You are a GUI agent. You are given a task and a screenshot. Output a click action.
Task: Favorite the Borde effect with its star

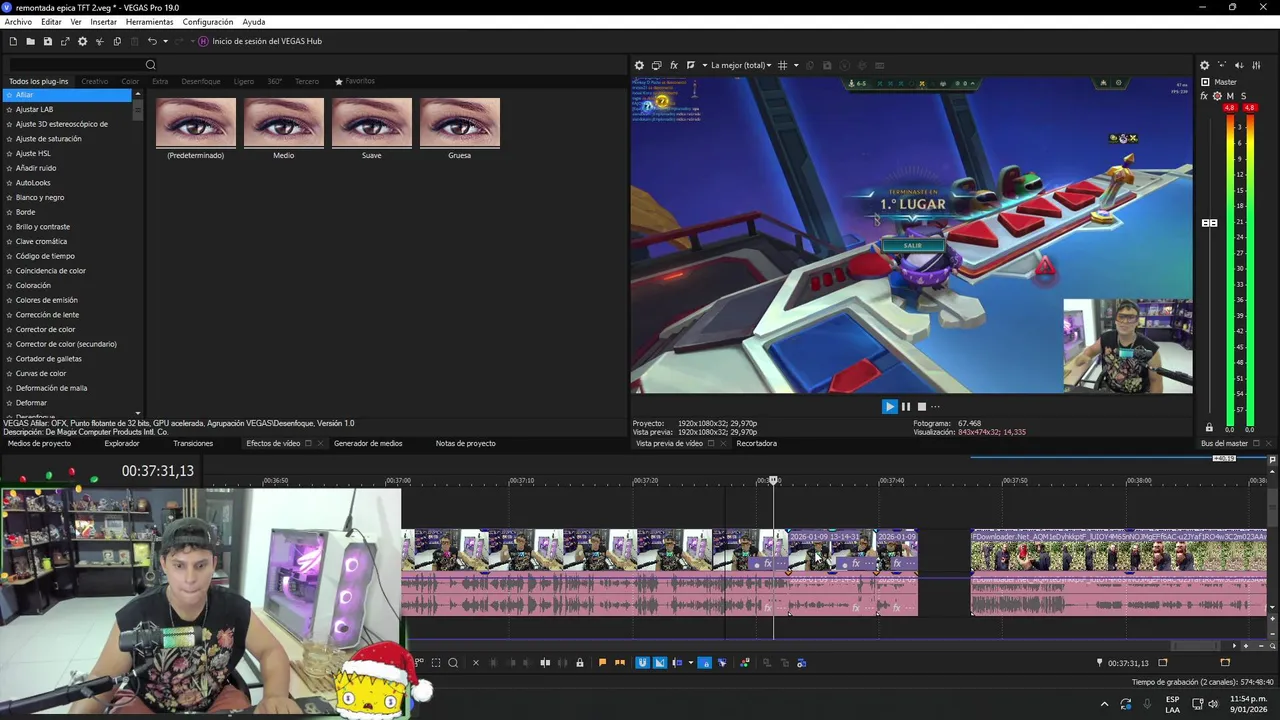click(8, 212)
